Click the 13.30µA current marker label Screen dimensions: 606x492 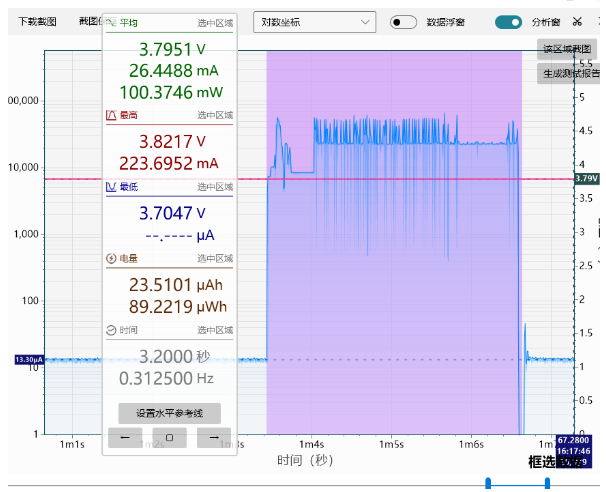(29, 360)
